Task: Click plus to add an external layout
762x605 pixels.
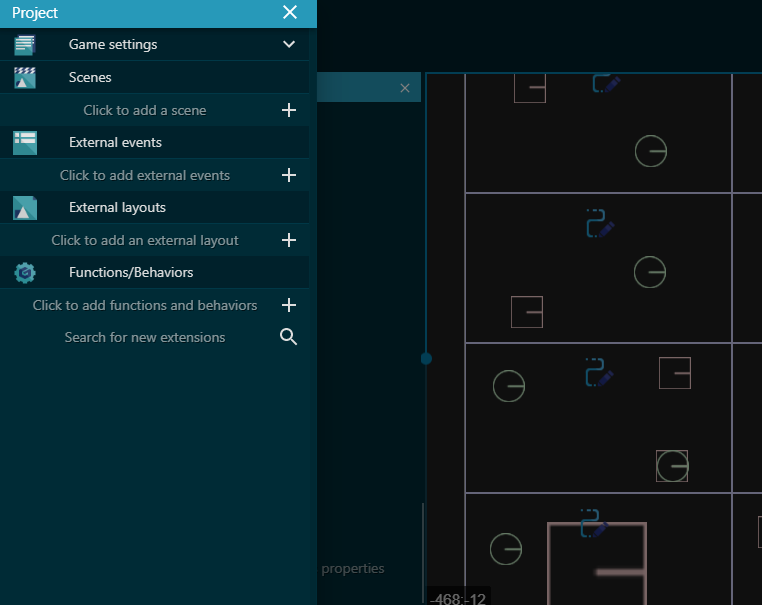Action: (x=289, y=240)
